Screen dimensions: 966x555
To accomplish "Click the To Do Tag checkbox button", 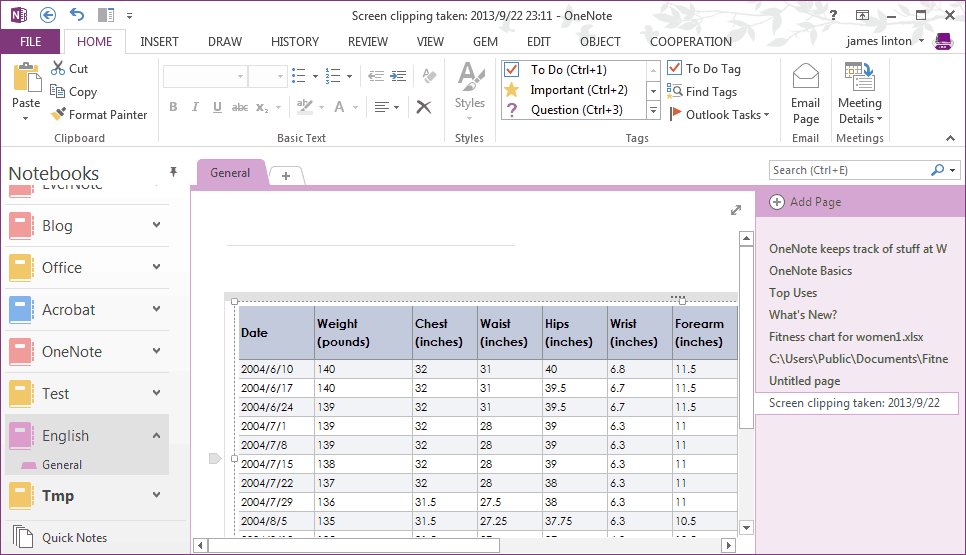I will [x=704, y=68].
